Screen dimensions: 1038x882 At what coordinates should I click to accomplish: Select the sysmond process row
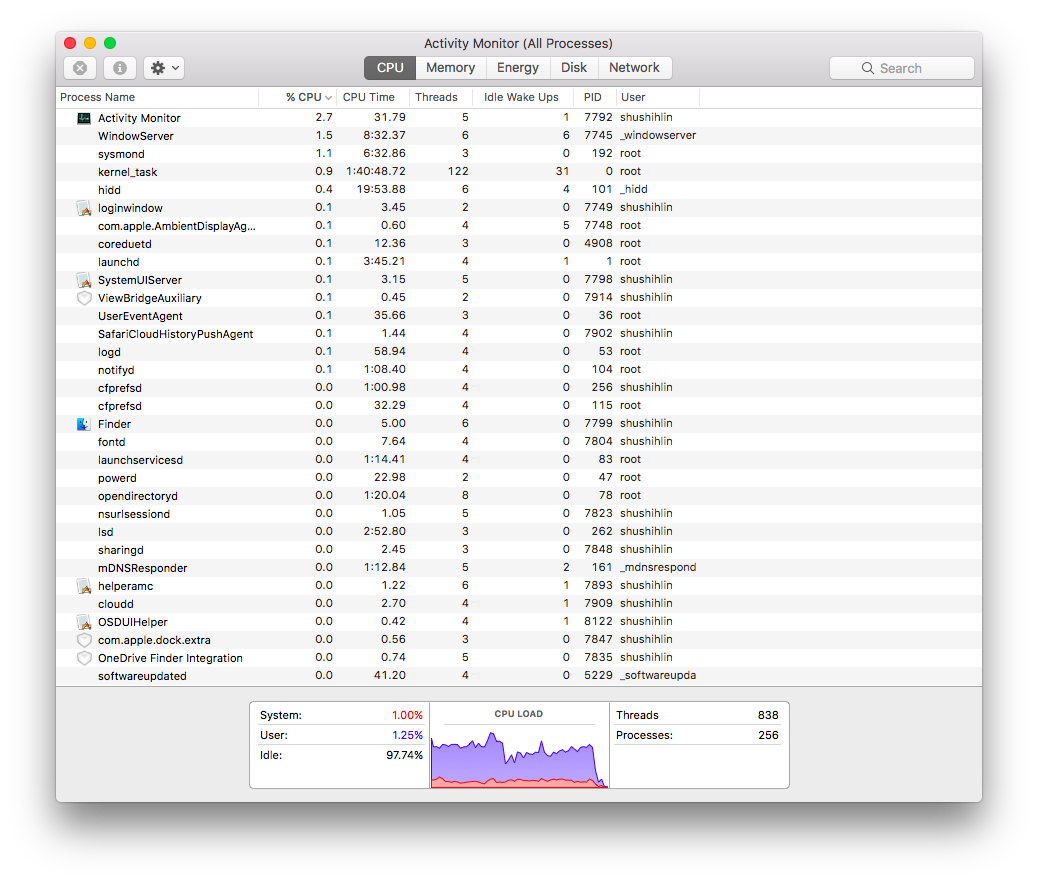(518, 154)
